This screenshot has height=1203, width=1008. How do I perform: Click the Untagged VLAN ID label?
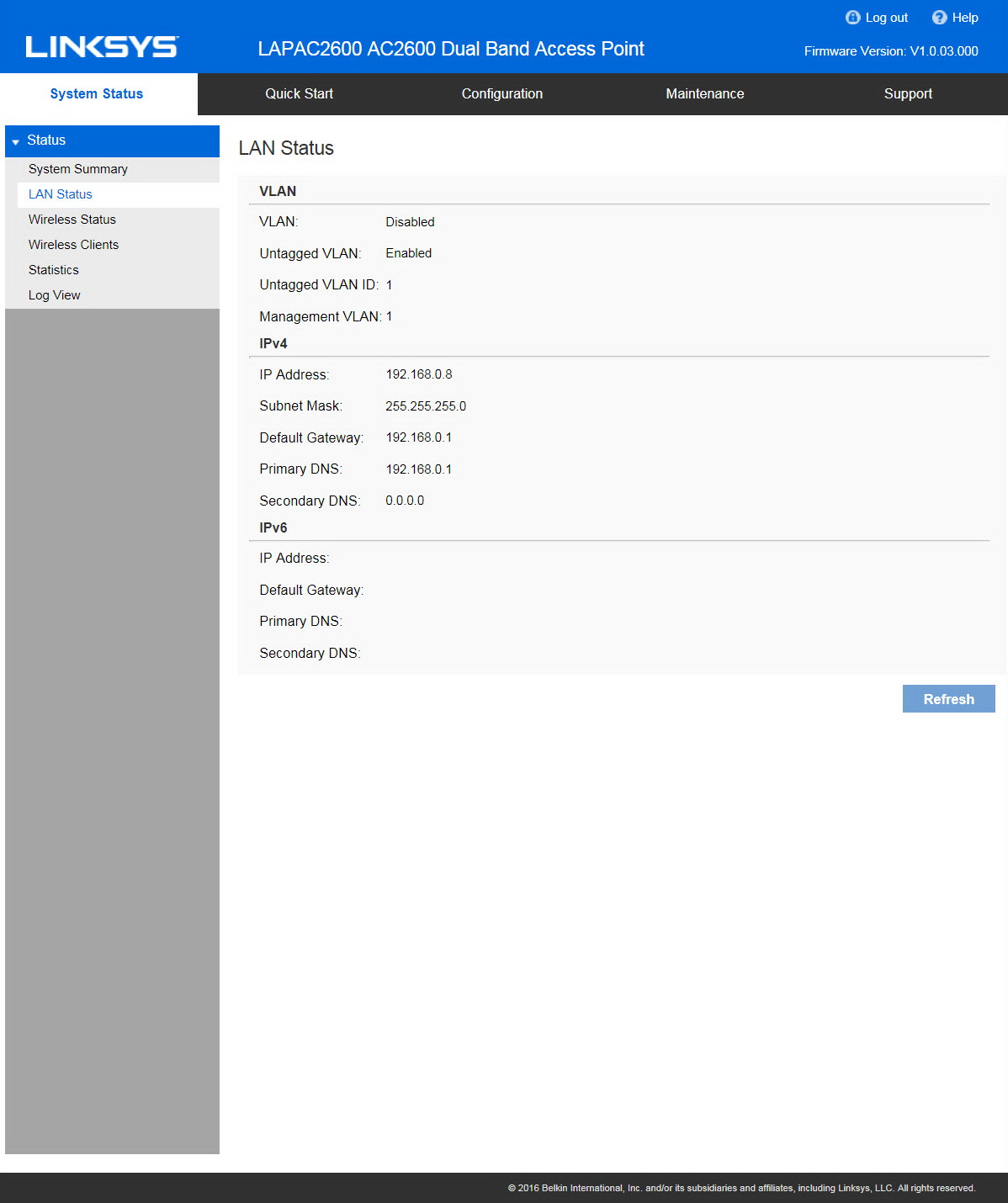click(319, 285)
